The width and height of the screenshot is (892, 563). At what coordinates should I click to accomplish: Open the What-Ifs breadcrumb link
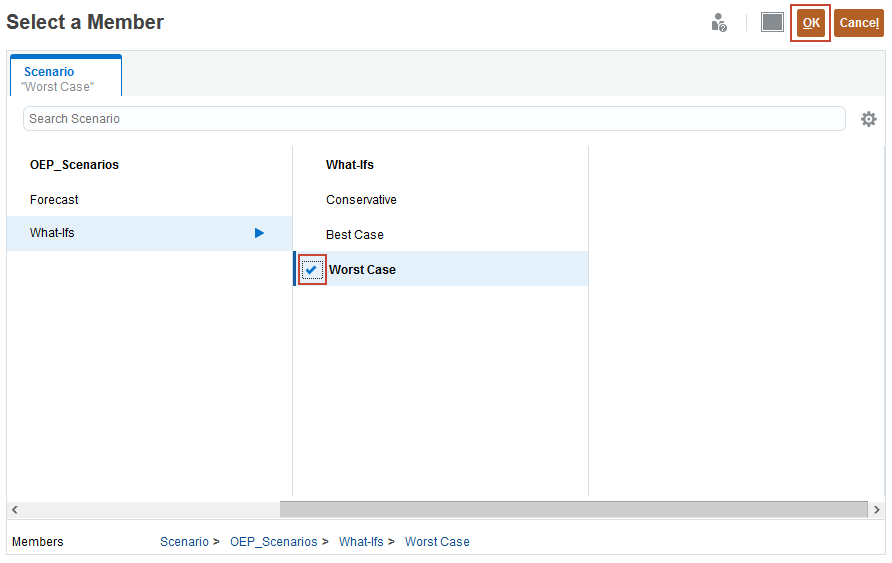tap(361, 542)
